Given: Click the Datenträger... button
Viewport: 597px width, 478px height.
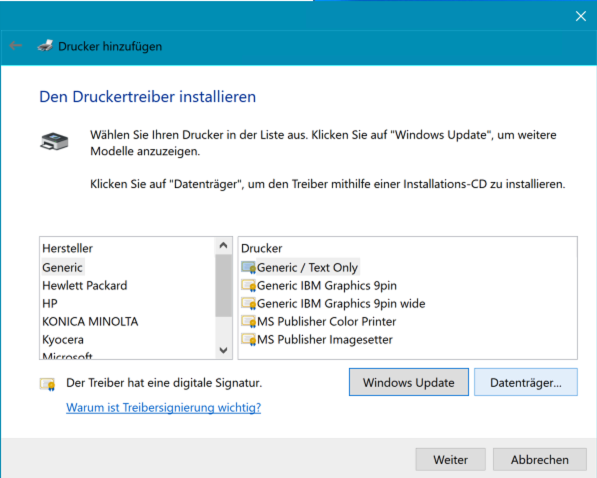Looking at the screenshot, I should coord(525,382).
